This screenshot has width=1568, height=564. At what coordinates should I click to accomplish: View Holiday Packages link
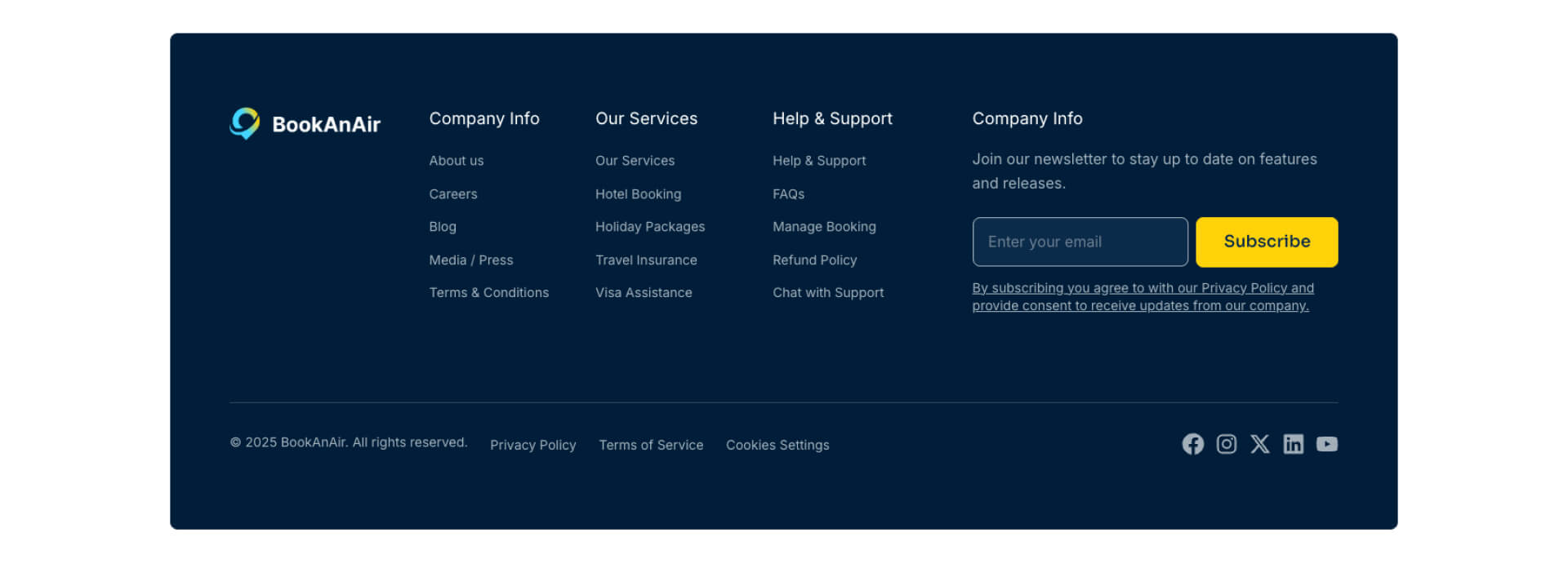pos(650,227)
